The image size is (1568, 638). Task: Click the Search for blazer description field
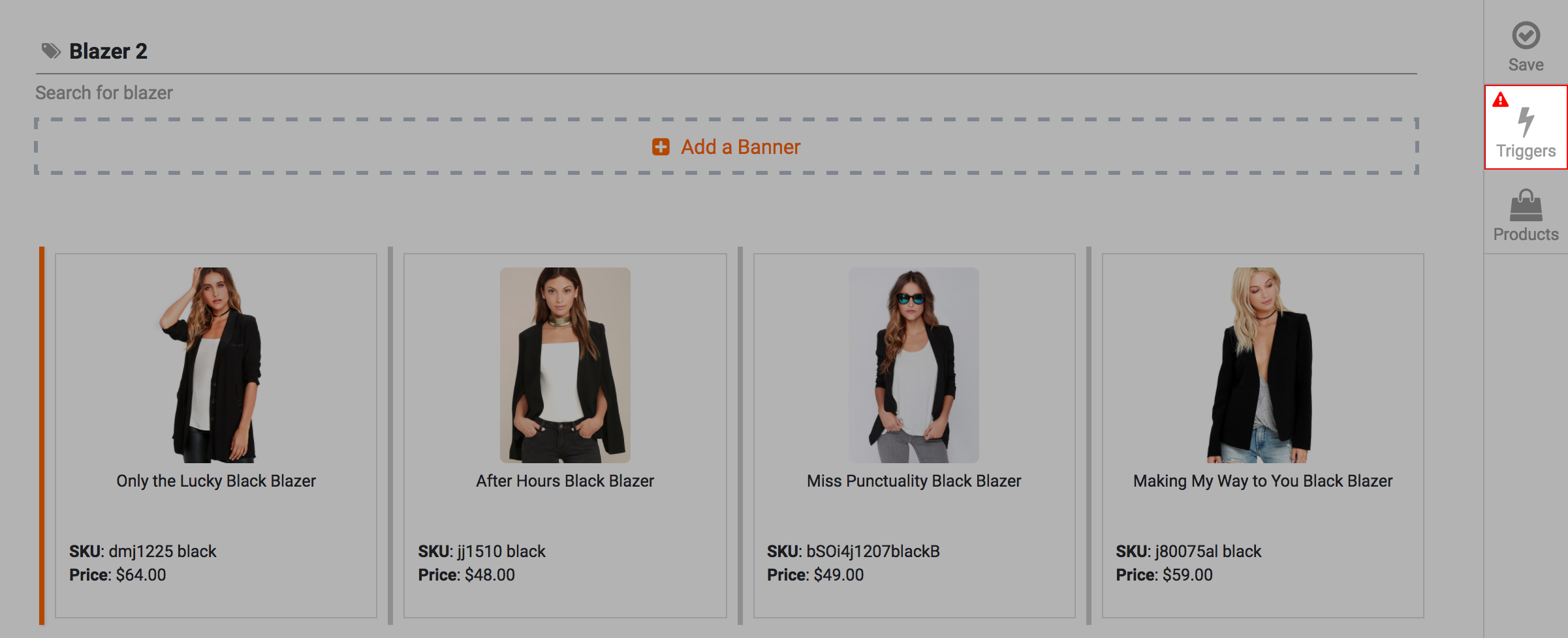pos(104,93)
